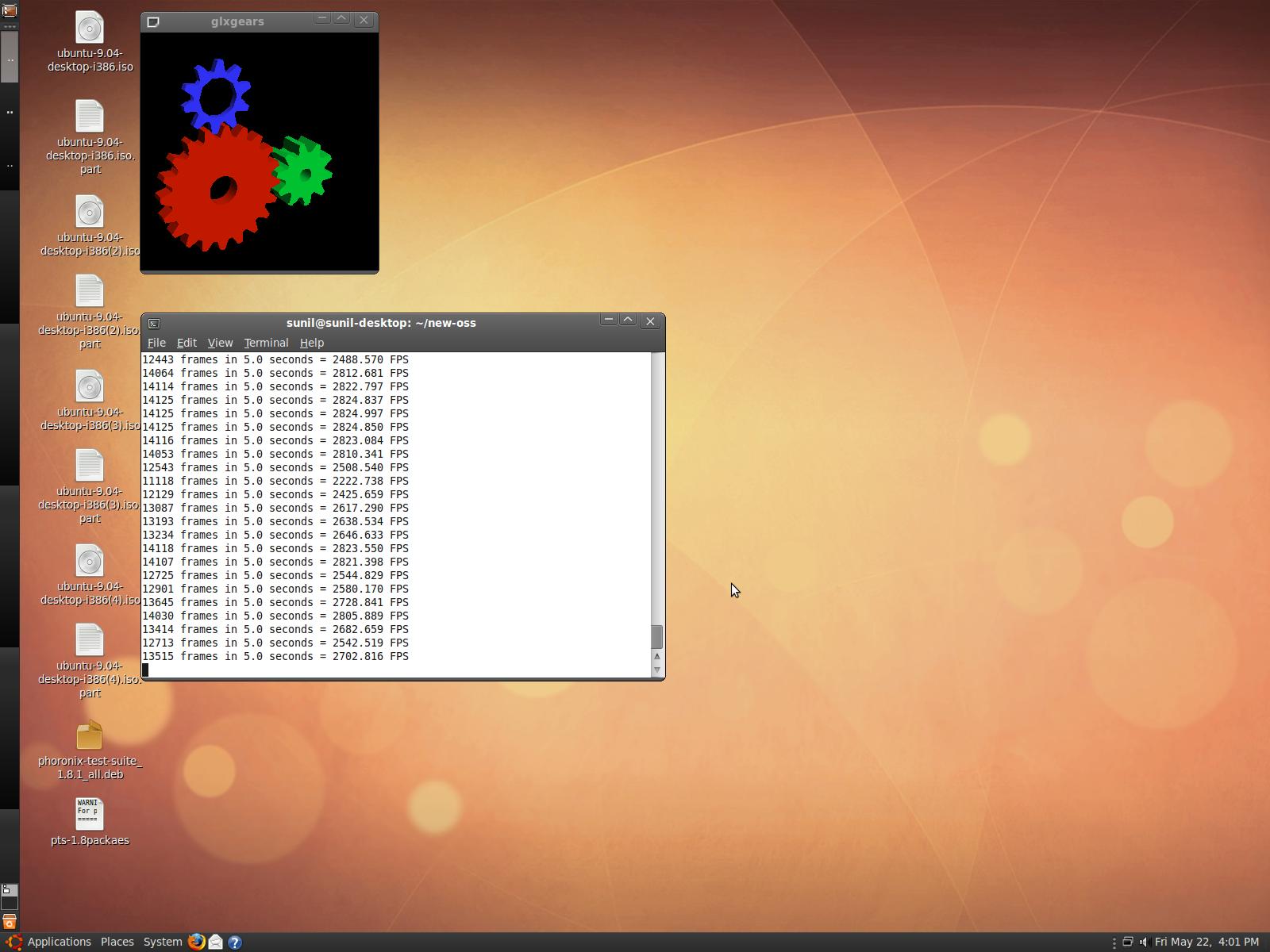Image resolution: width=1270 pixels, height=952 pixels.
Task: Open the volume speaker icon in tray
Action: point(1144,942)
